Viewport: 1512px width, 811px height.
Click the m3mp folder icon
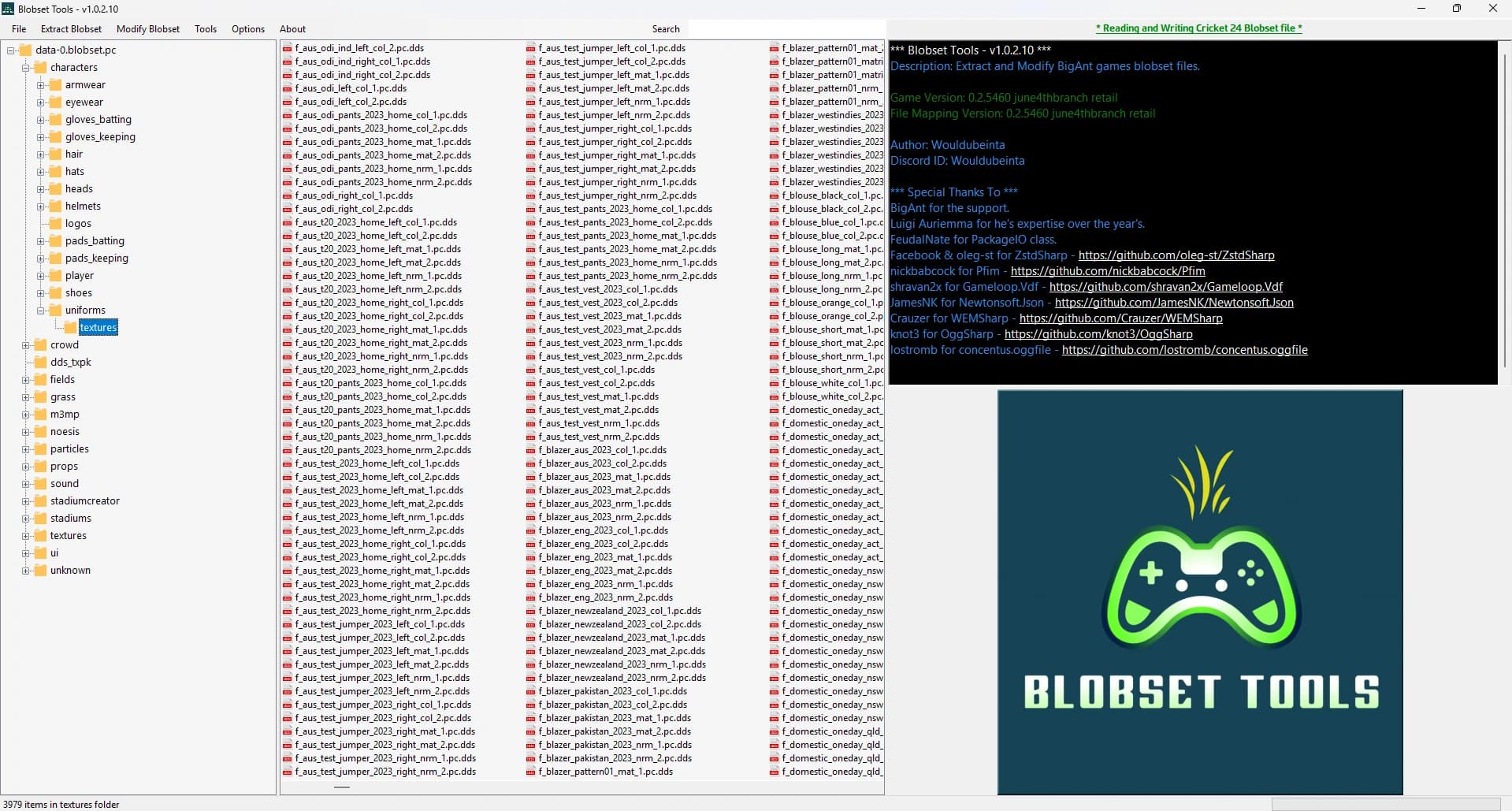[40, 415]
